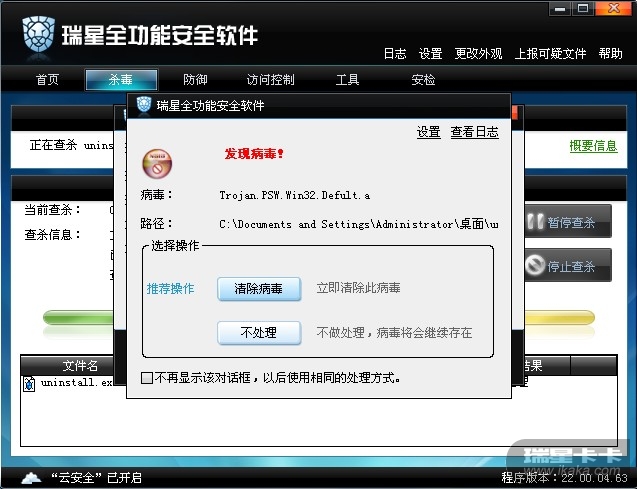Open the 帮助 menu
Viewport: 637px width, 489px height.
pyautogui.click(x=611, y=54)
